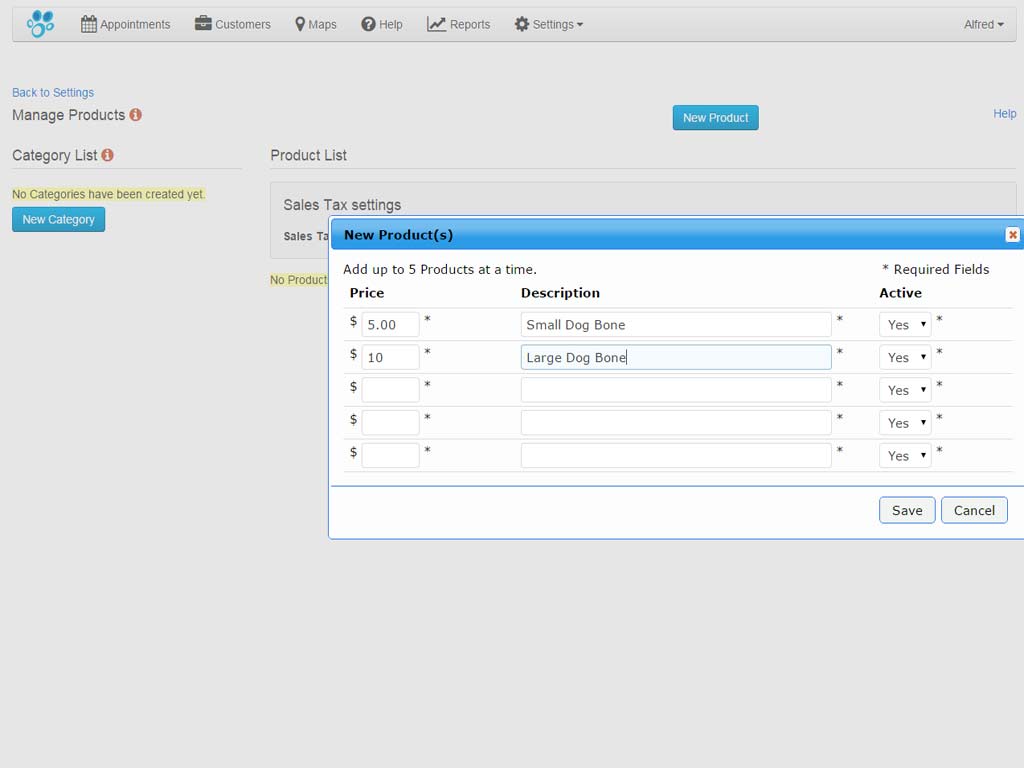Cancel the New Product dialog
The image size is (1024, 768).
[x=974, y=510]
